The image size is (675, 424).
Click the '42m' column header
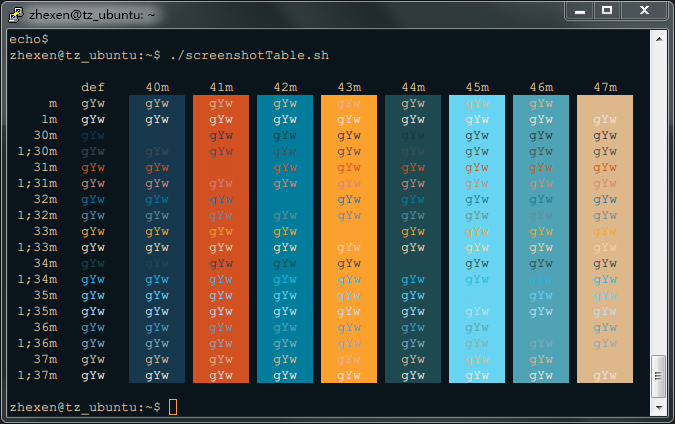[x=285, y=87]
